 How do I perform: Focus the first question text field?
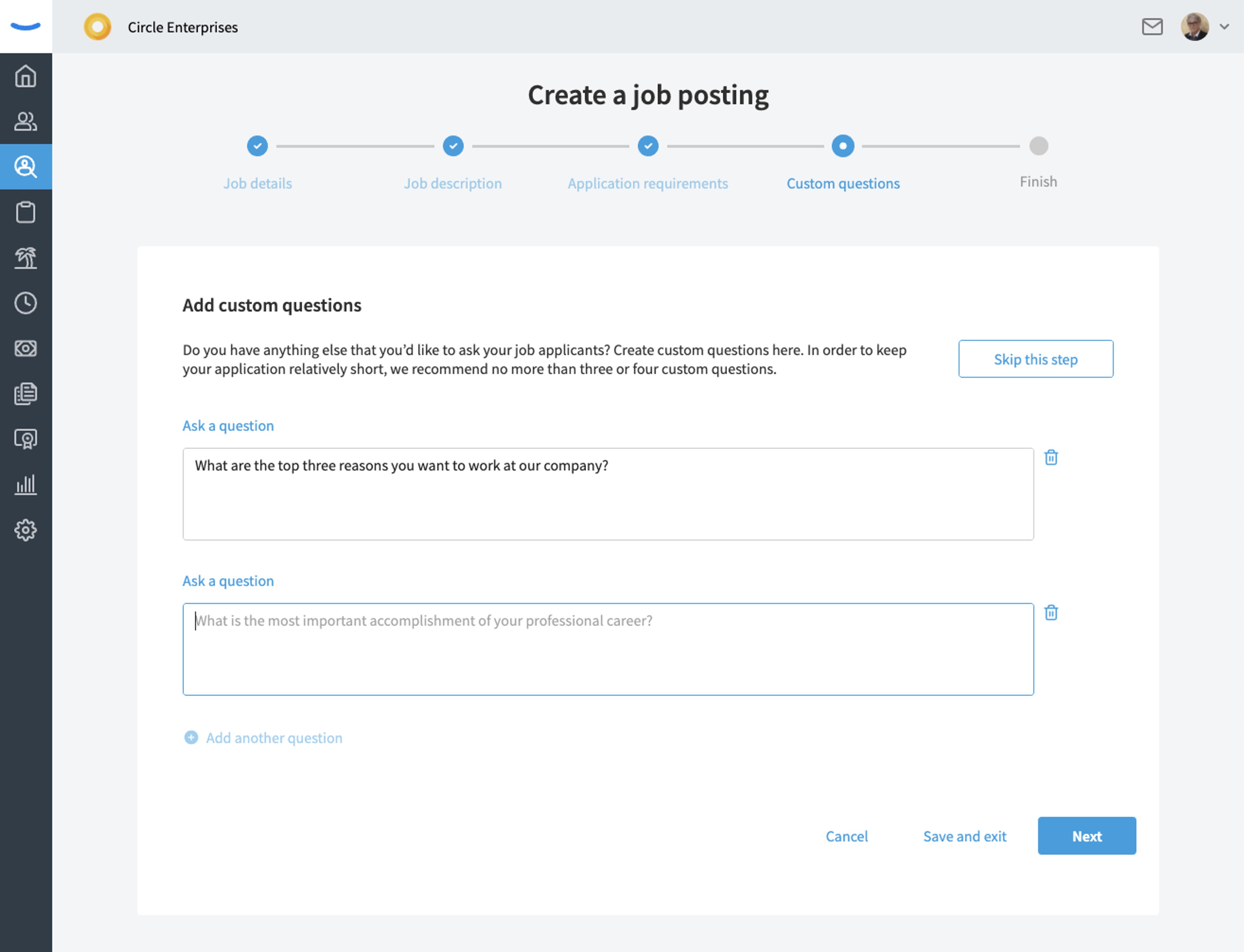click(608, 494)
